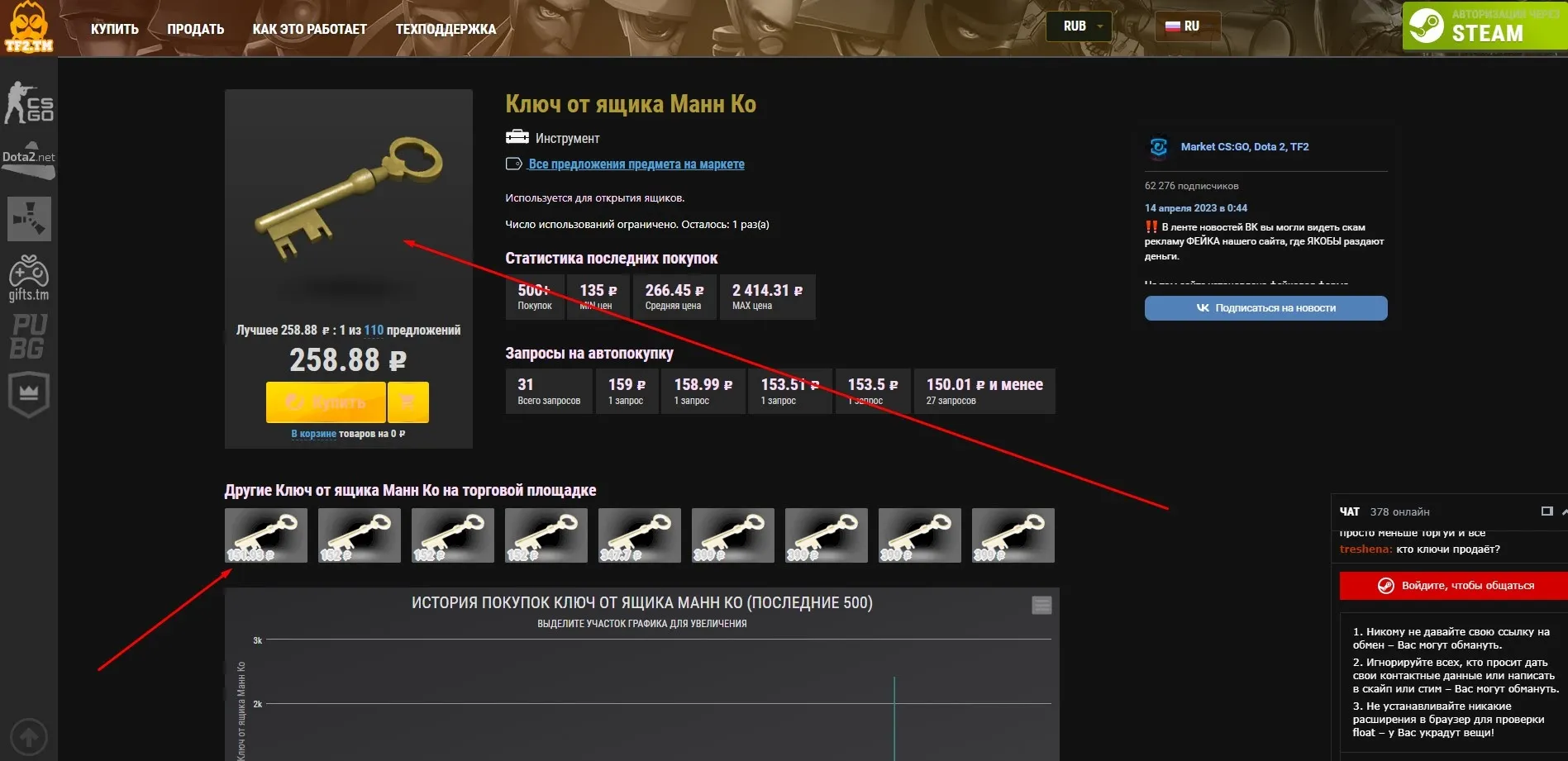Screen dimensions: 1568x761
Task: Open the RU language dropdown
Action: click(1188, 26)
